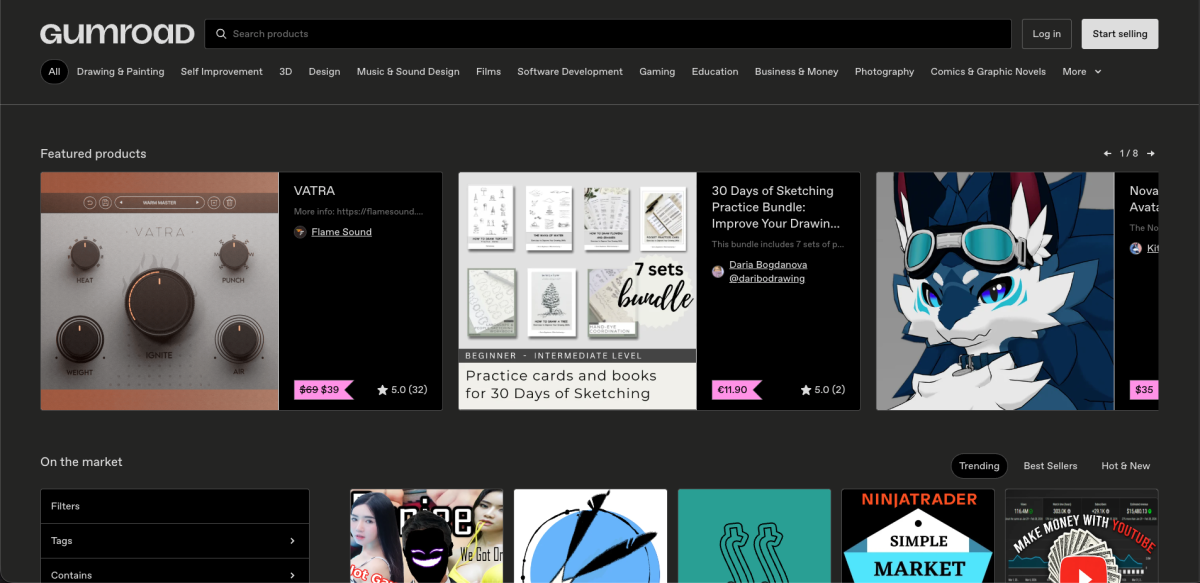Click the Filters header
Image resolution: width=1200 pixels, height=583 pixels.
pos(175,506)
